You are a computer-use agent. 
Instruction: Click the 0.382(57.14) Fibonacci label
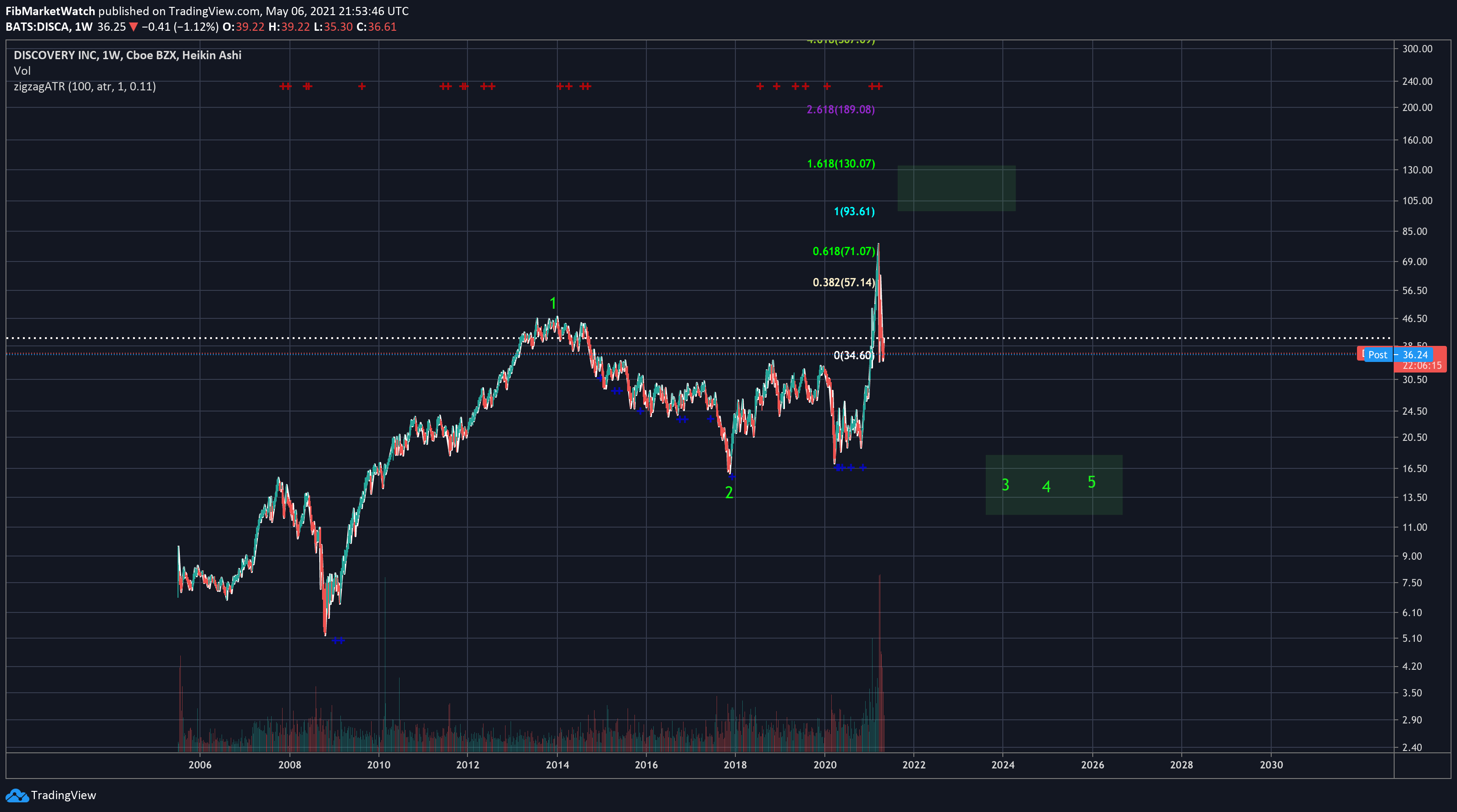[x=843, y=282]
